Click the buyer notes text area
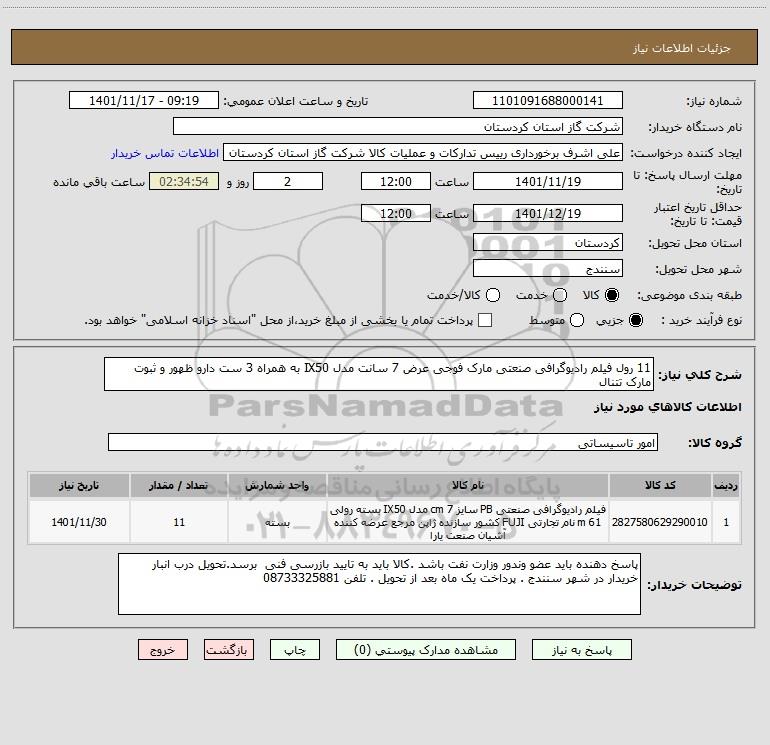The width and height of the screenshot is (770, 745). (x=379, y=584)
